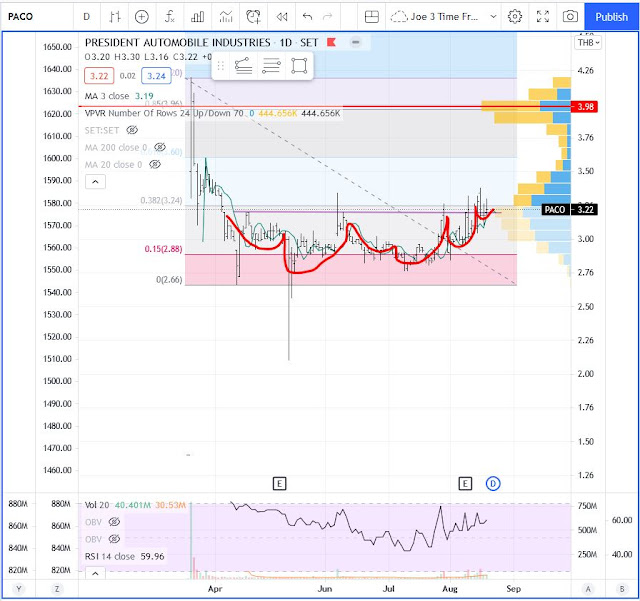
Task: Undo the last chart action
Action: [x=307, y=17]
